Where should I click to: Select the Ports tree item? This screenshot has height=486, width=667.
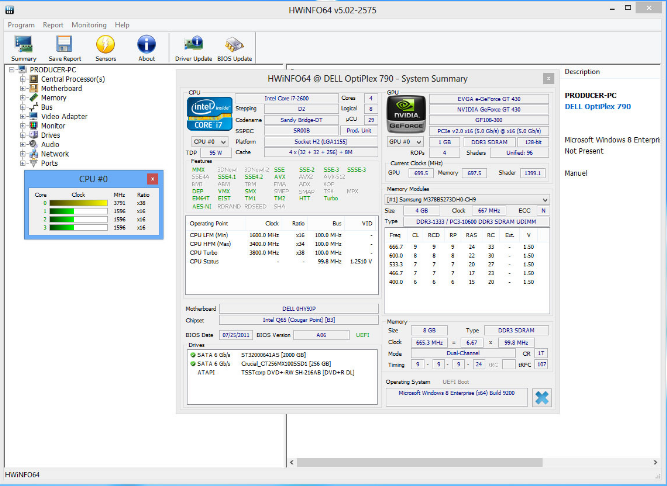click(x=49, y=163)
